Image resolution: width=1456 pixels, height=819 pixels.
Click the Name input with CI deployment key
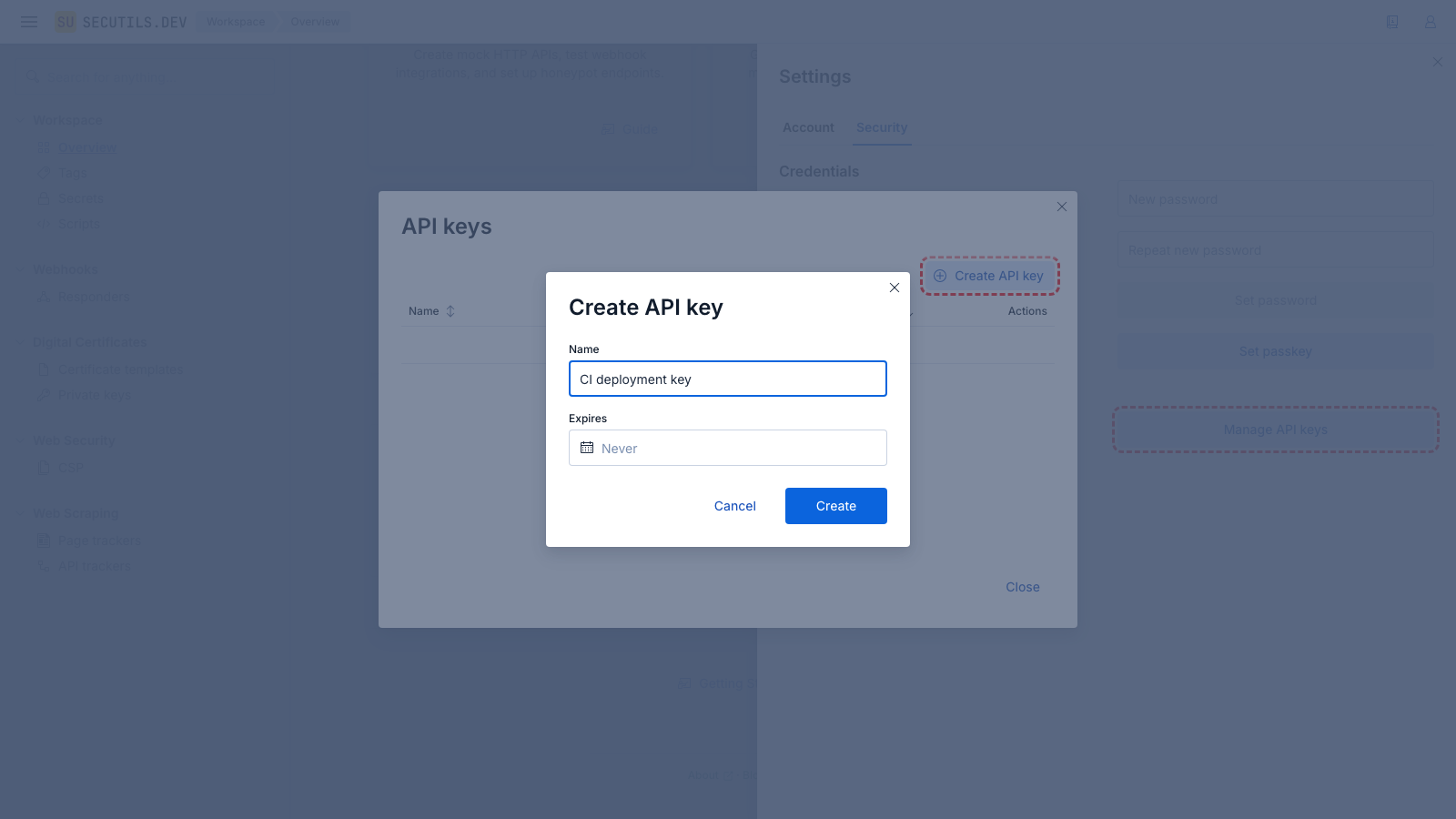[x=728, y=379]
